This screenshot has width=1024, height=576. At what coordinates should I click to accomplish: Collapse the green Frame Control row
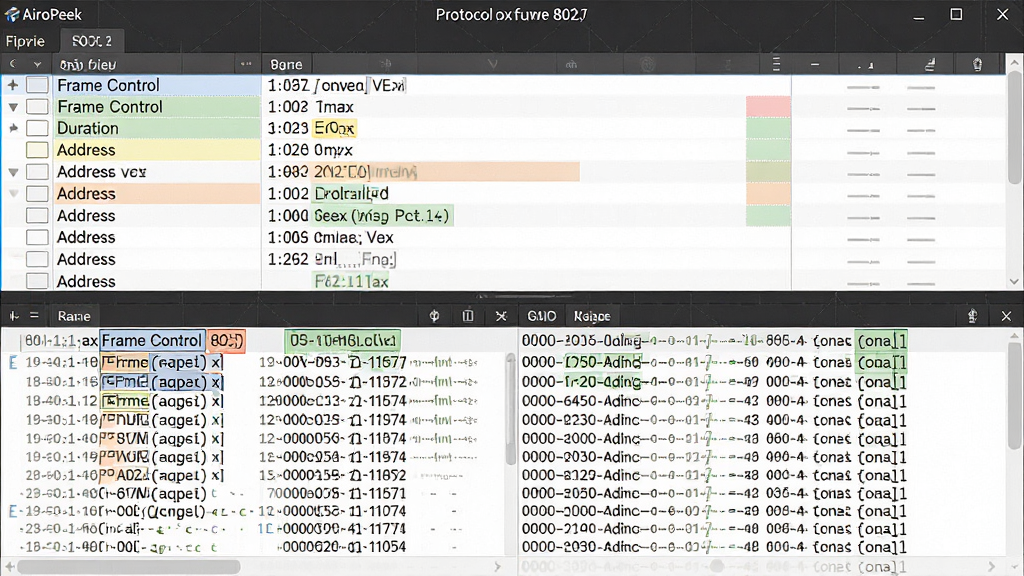[x=13, y=107]
